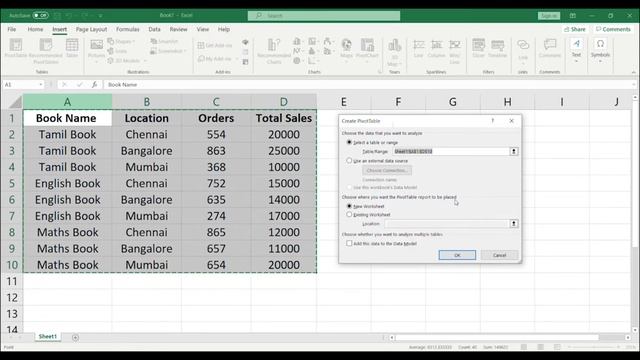This screenshot has width=640, height=360.
Task: Open the Screenshot dropdown
Action: [185, 51]
